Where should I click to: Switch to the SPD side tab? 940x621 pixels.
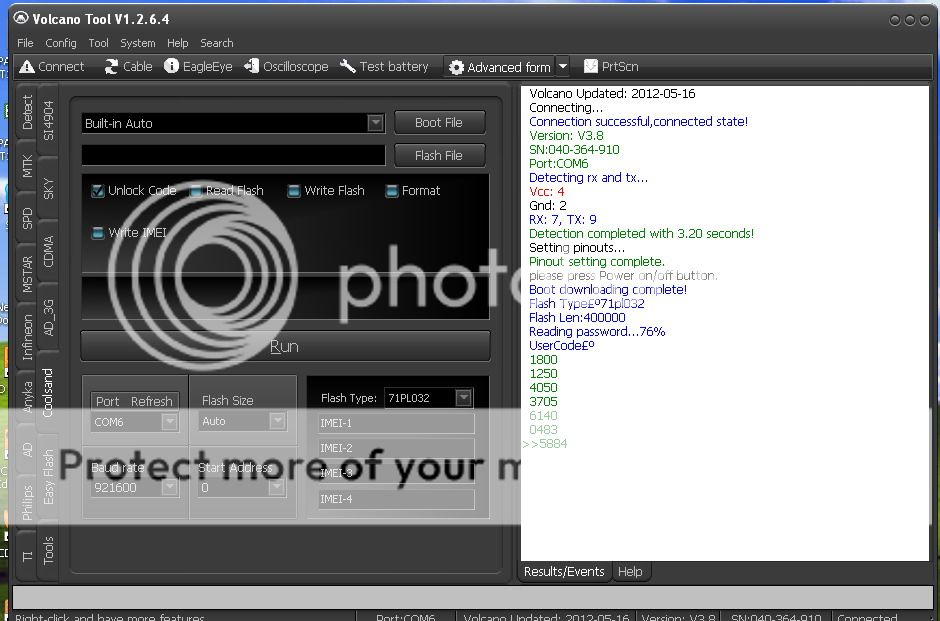click(27, 218)
